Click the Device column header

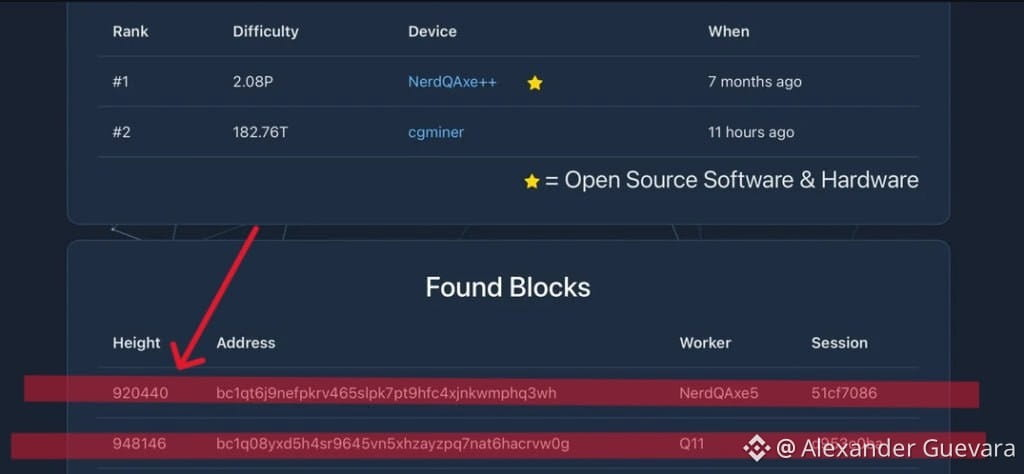coord(432,31)
